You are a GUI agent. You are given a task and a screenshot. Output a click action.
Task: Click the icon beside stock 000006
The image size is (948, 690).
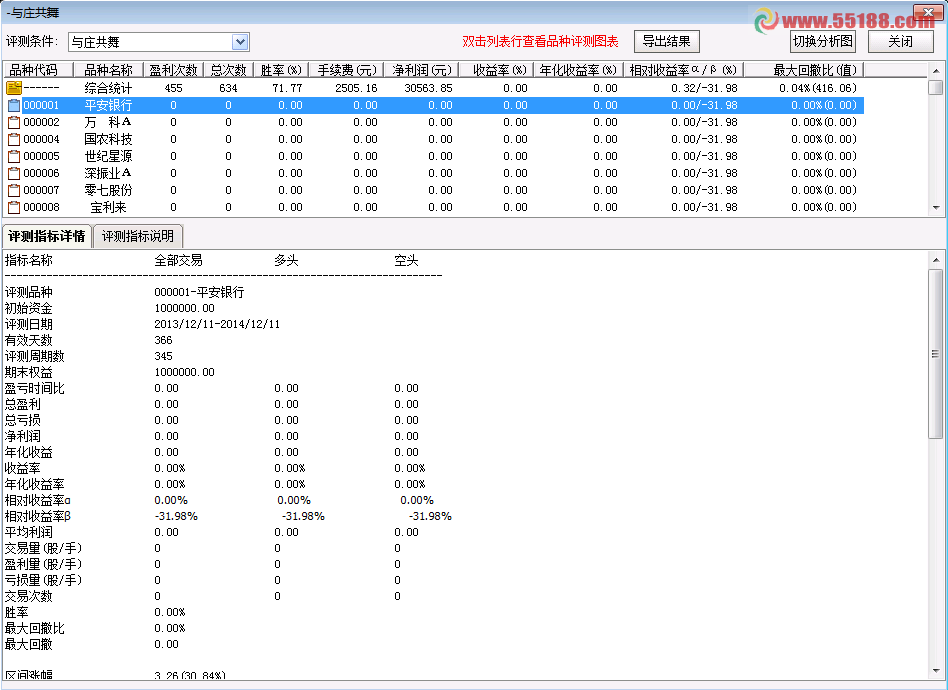coord(13,174)
